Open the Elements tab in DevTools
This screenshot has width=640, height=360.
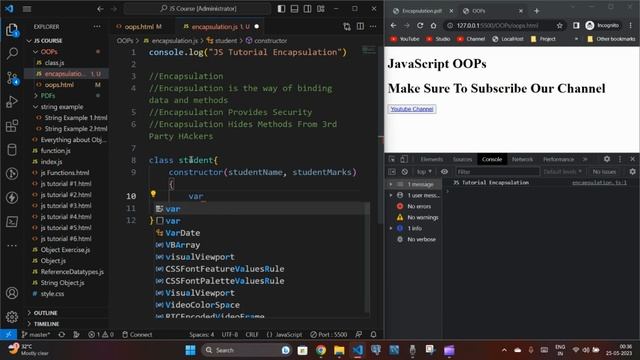(431, 159)
